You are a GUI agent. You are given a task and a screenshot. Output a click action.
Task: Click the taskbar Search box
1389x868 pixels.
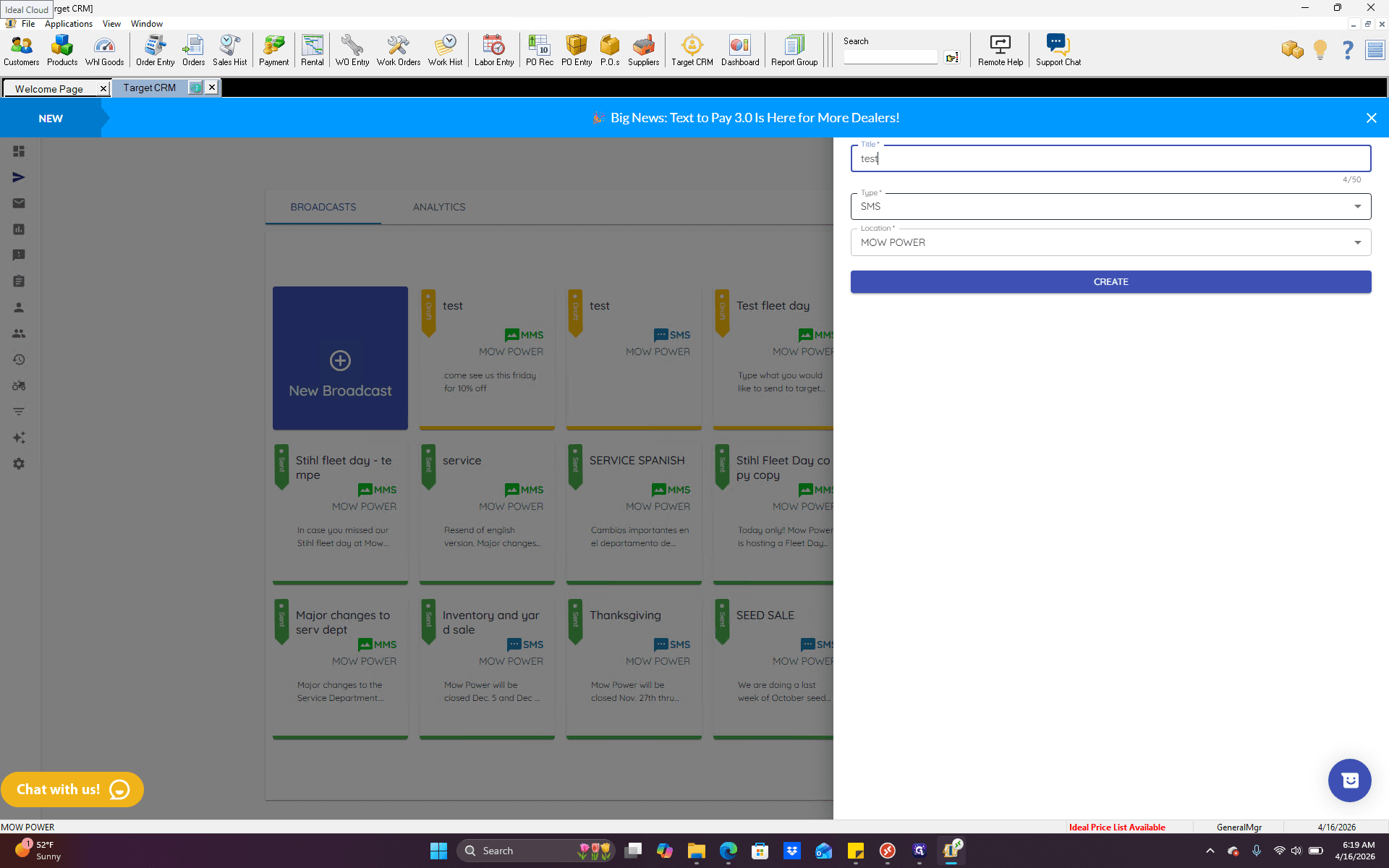tap(535, 851)
